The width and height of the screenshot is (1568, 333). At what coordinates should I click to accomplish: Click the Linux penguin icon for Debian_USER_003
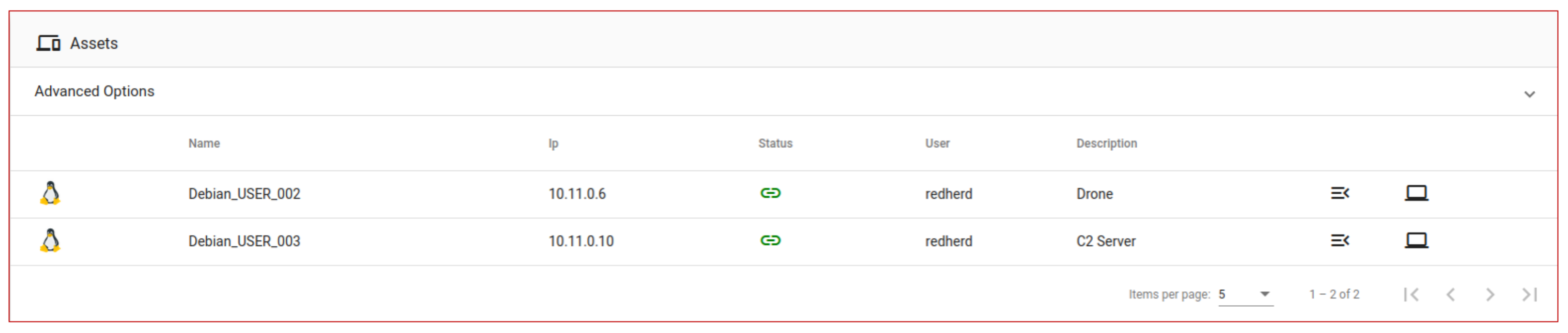coord(51,241)
